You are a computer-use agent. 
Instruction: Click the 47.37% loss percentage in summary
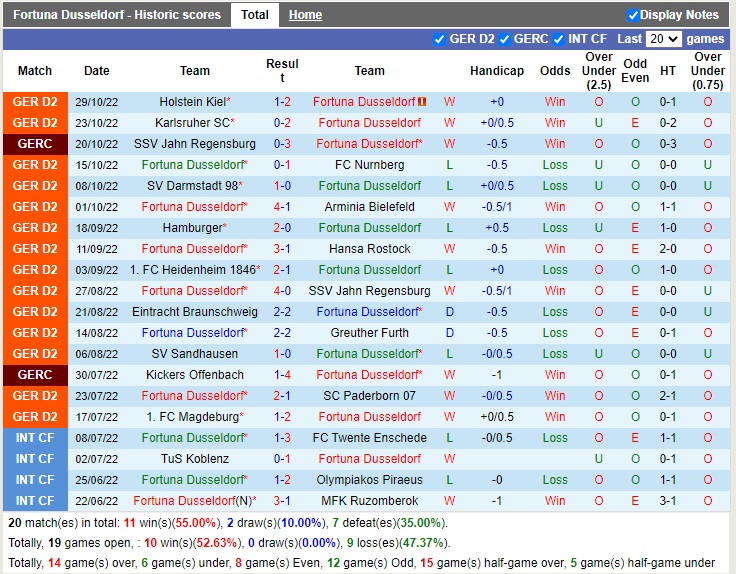pos(423,543)
